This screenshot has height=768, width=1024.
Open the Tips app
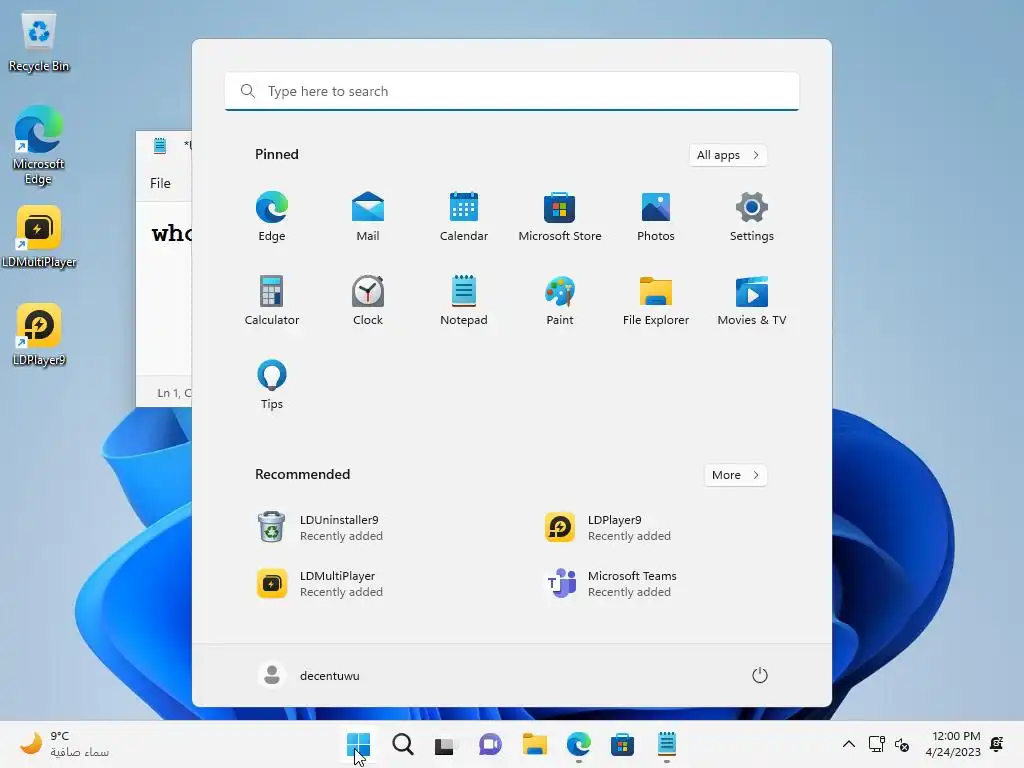(272, 385)
